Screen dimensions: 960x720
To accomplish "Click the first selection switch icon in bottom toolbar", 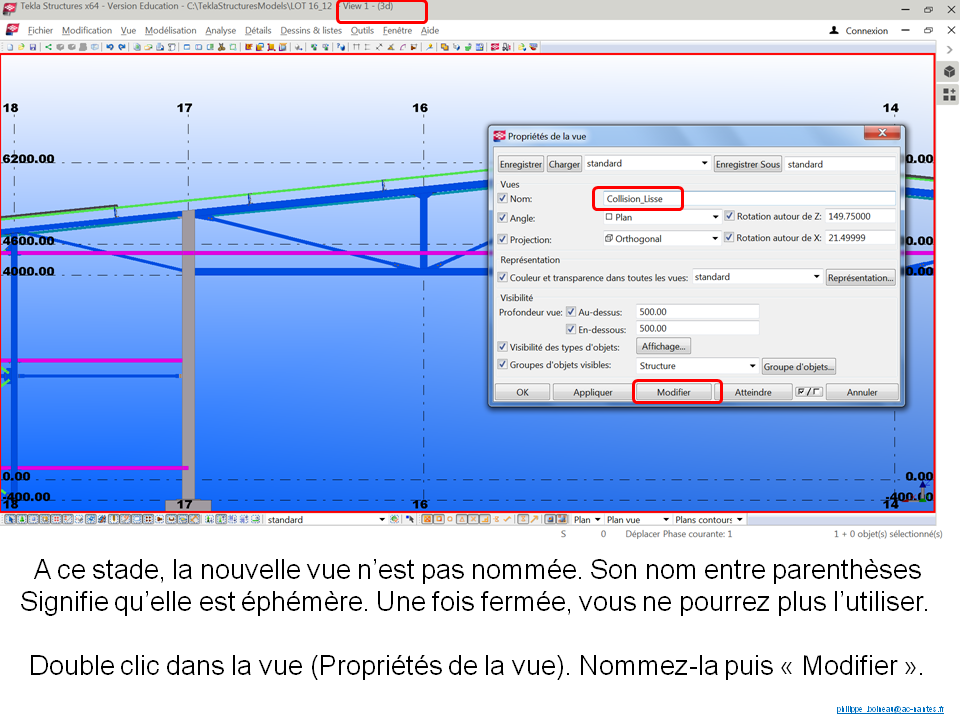I will pyautogui.click(x=10, y=519).
